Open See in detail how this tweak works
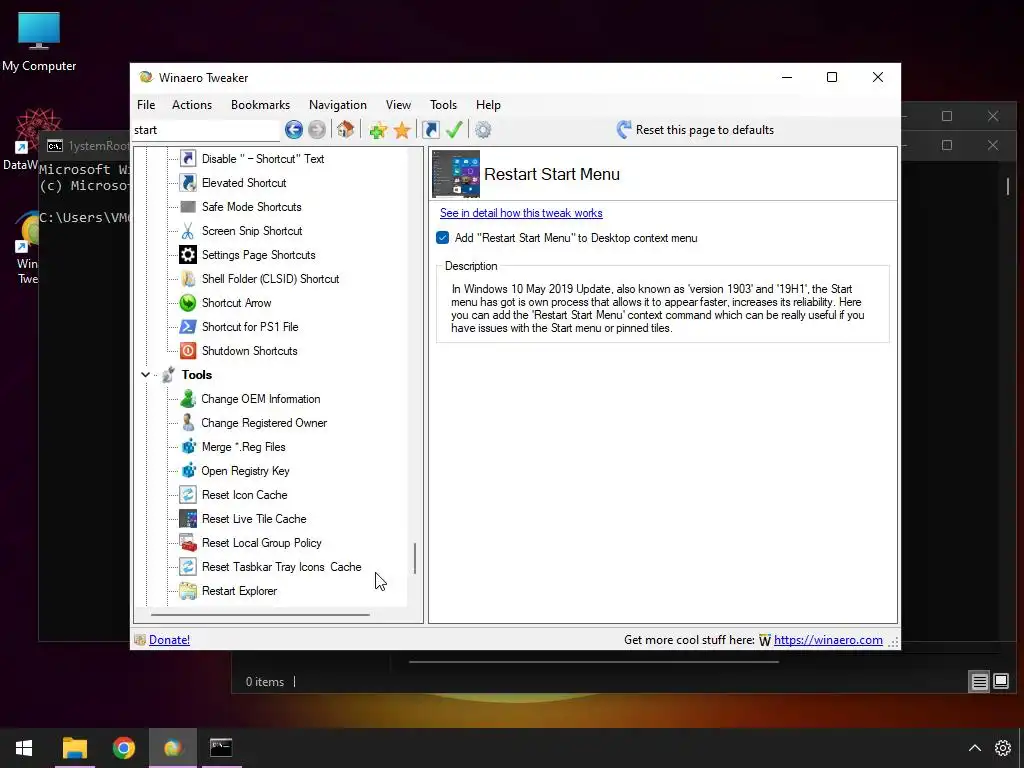The width and height of the screenshot is (1024, 768). pos(521,213)
